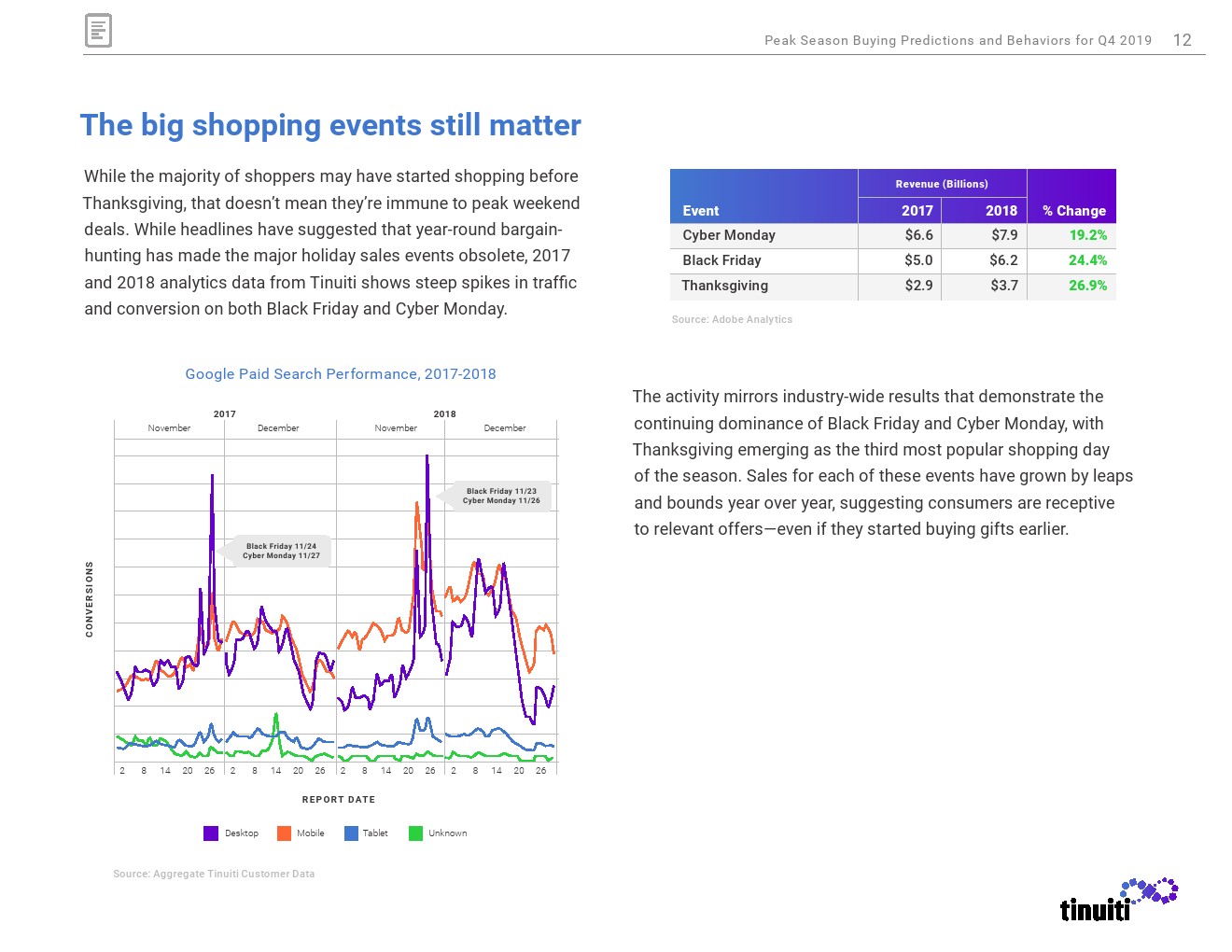Screen dimensions: 1232x952
Task: Click the Desktop purple legend swatch
Action: (211, 833)
